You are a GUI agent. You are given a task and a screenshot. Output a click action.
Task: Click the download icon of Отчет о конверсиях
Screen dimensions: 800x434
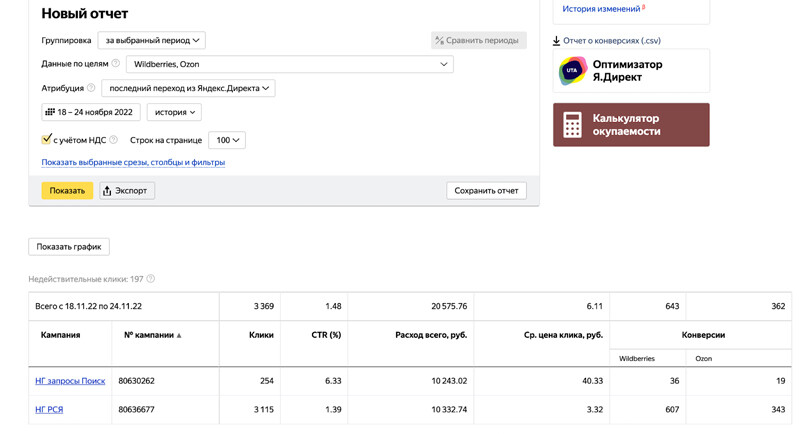click(557, 41)
